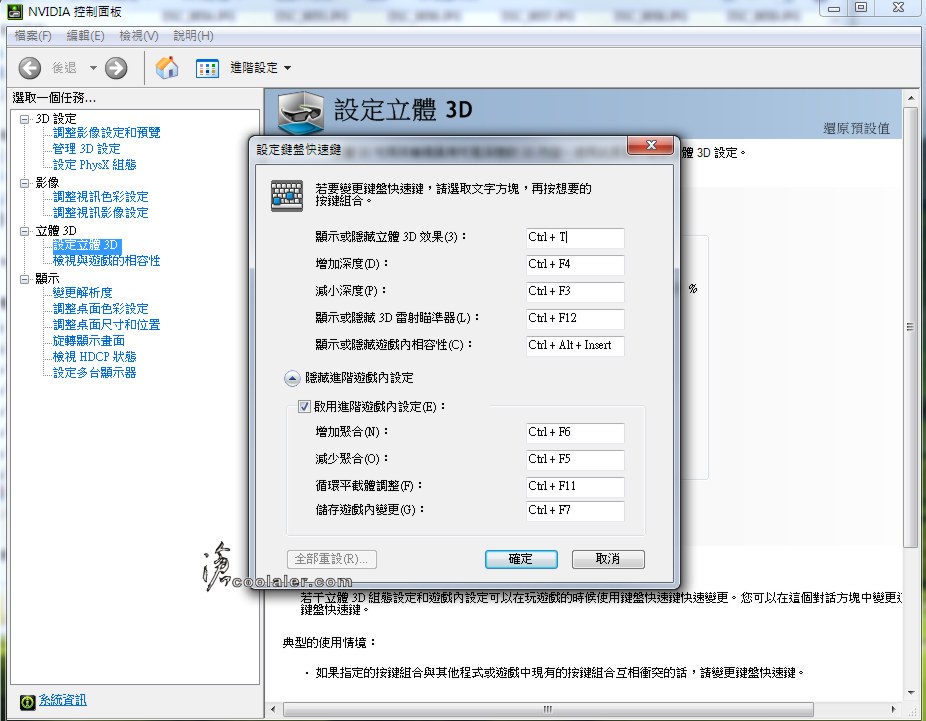This screenshot has width=926, height=721.
Task: Collapse the 顯示 tree node
Action: coord(25,279)
